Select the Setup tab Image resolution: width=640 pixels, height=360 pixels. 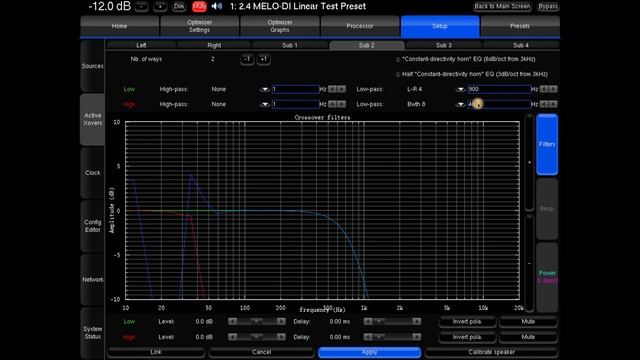pos(440,26)
